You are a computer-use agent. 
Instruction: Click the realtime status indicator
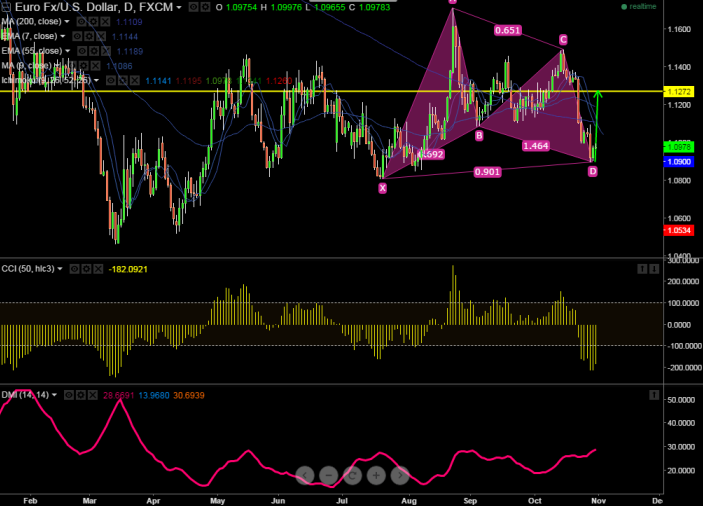coord(639,7)
